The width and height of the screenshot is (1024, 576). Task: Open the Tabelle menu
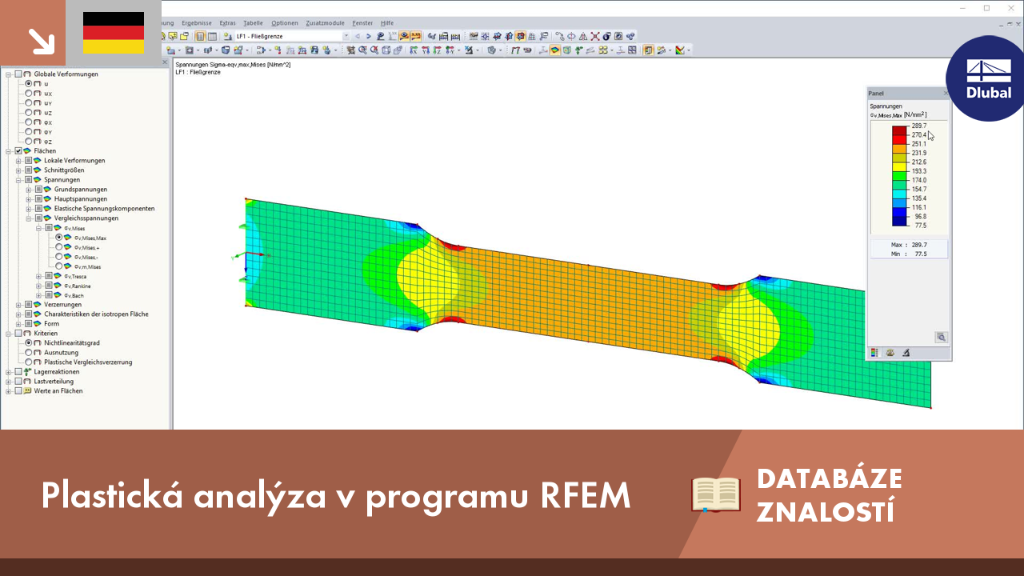click(253, 23)
